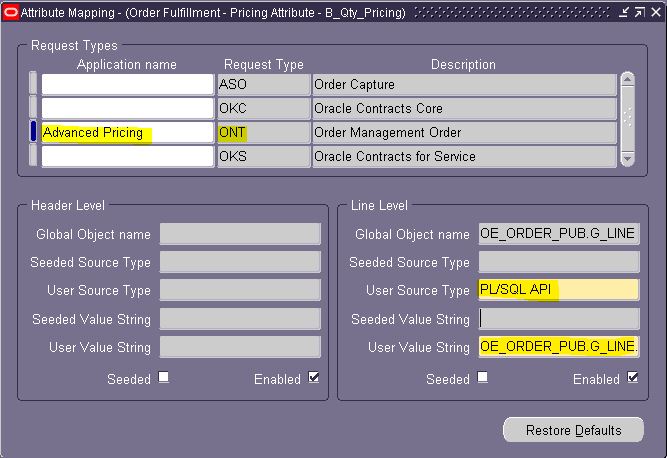Screen dimensions: 667x458
Task: Toggle the Line Level Enabled checkbox
Action: tap(633, 377)
